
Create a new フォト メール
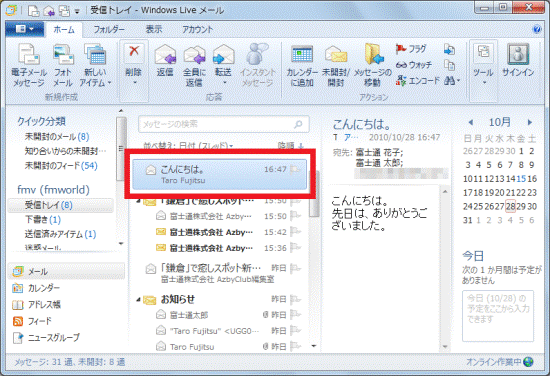click(63, 66)
